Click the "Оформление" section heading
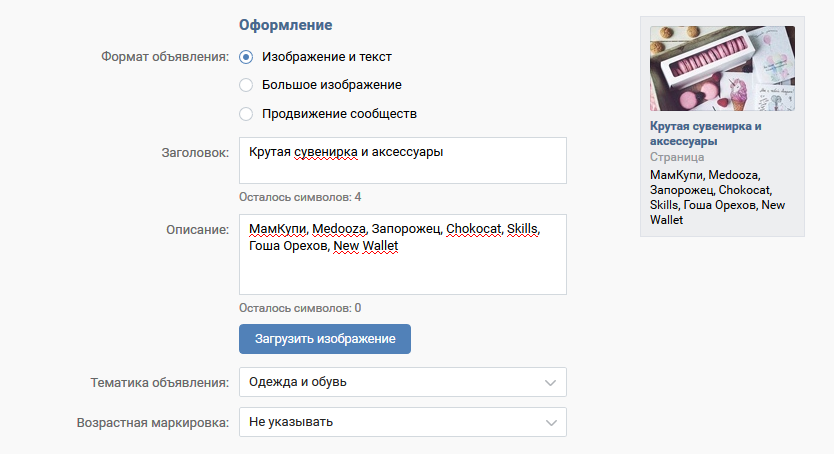This screenshot has height=454, width=834. pyautogui.click(x=285, y=24)
